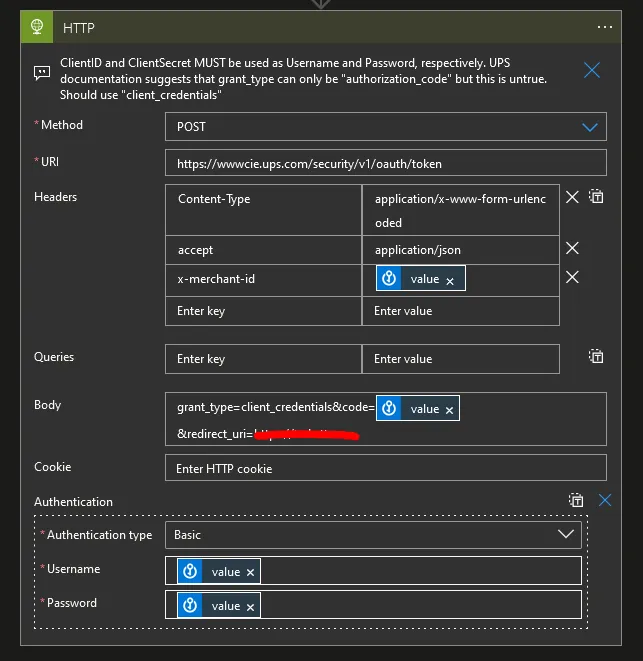The width and height of the screenshot is (643, 661).
Task: Click the Body field label
Action: [48, 405]
